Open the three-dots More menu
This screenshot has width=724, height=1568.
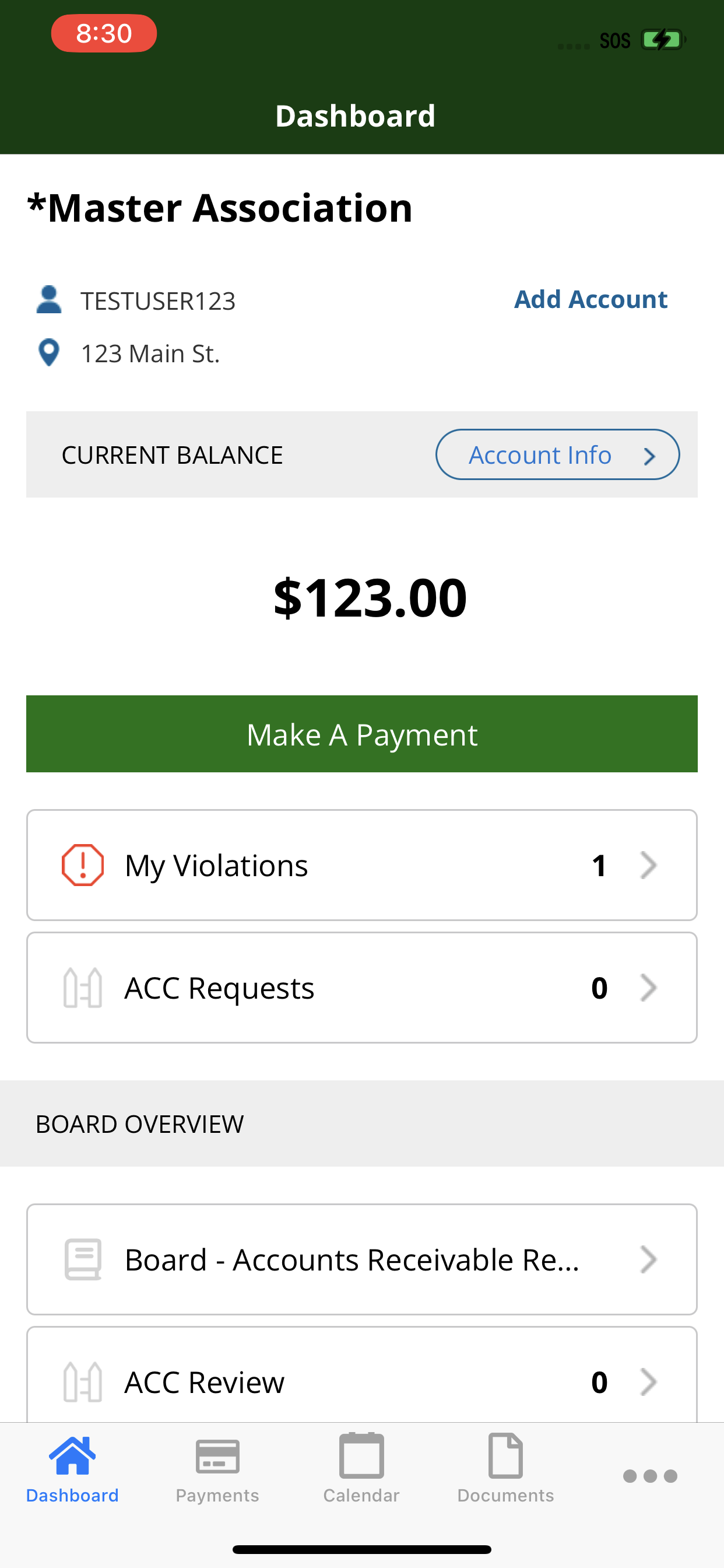(650, 1476)
